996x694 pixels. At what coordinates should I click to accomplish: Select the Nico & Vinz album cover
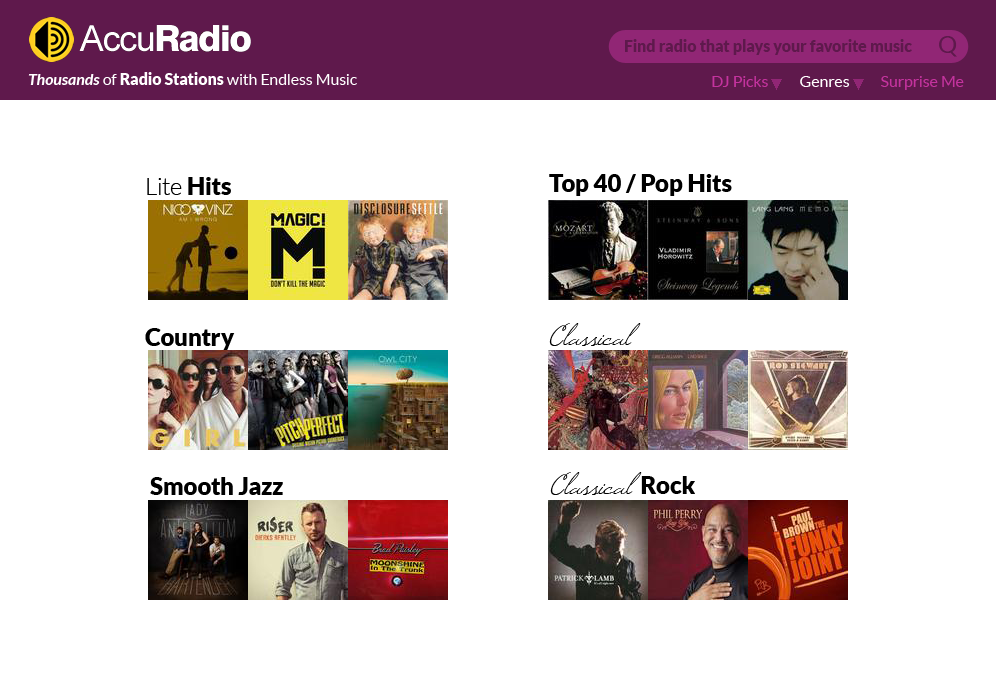[x=198, y=250]
